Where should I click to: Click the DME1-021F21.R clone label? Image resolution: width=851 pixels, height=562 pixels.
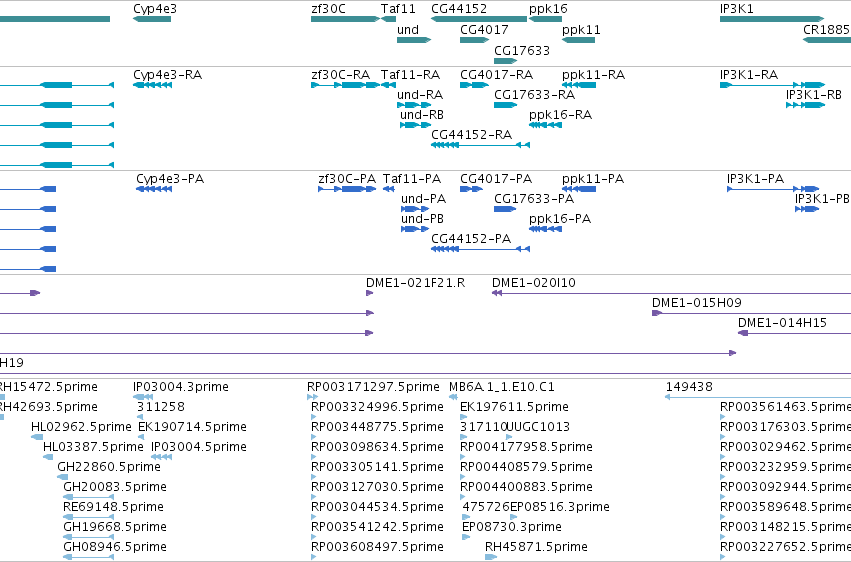416,283
